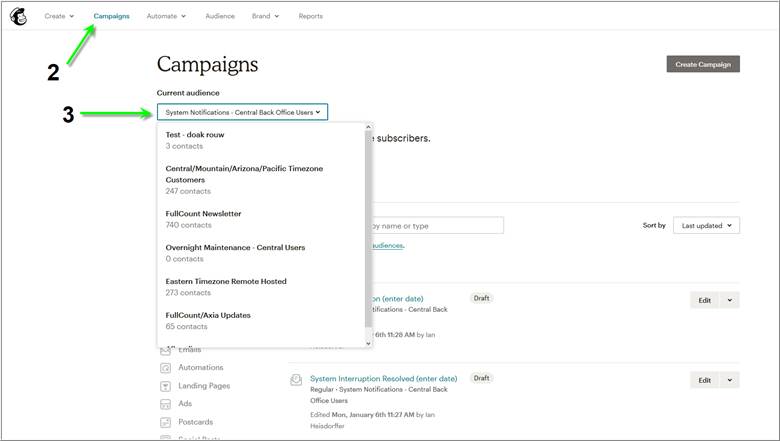Go to the Campaigns tab
The height and width of the screenshot is (441, 780).
tap(111, 16)
